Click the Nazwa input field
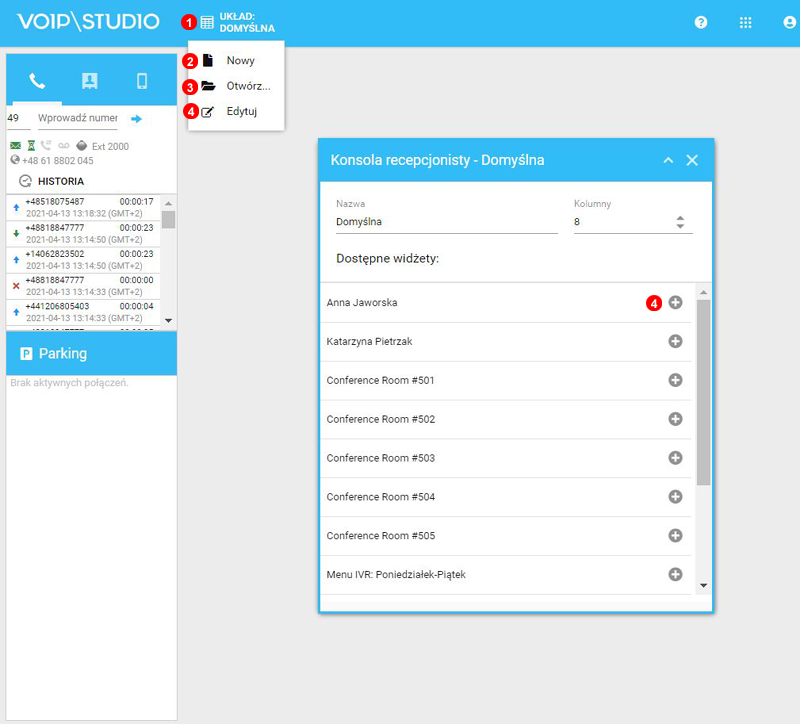Image resolution: width=800 pixels, height=724 pixels. pyautogui.click(x=446, y=222)
